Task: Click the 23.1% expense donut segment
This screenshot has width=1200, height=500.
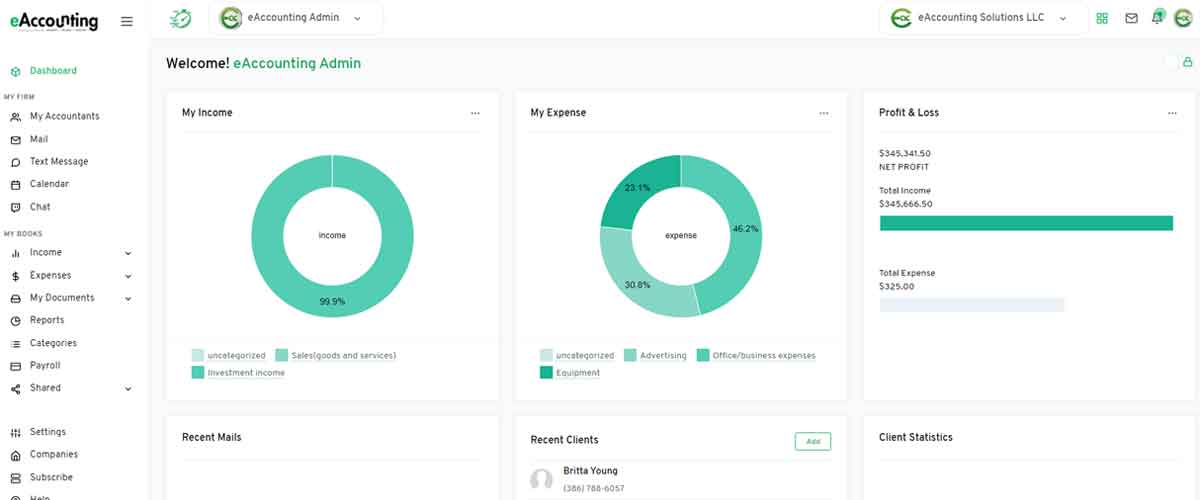Action: tap(638, 187)
